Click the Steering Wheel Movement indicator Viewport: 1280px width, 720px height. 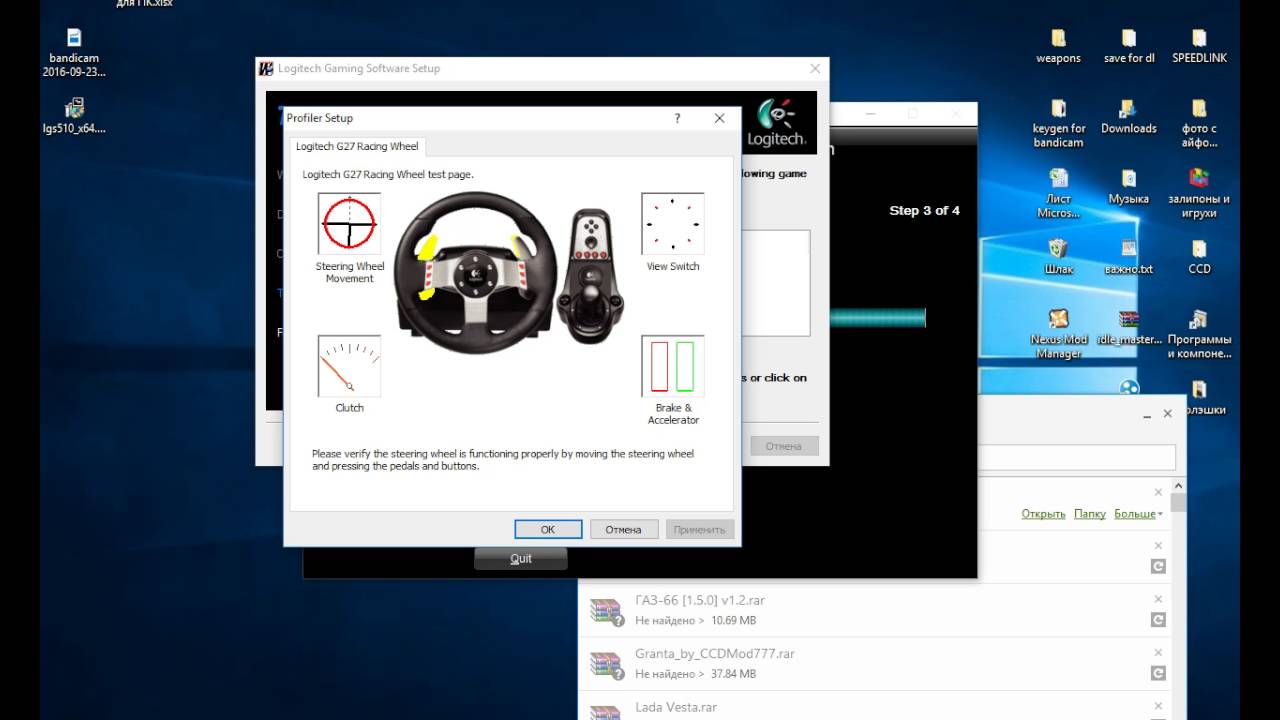pos(349,224)
